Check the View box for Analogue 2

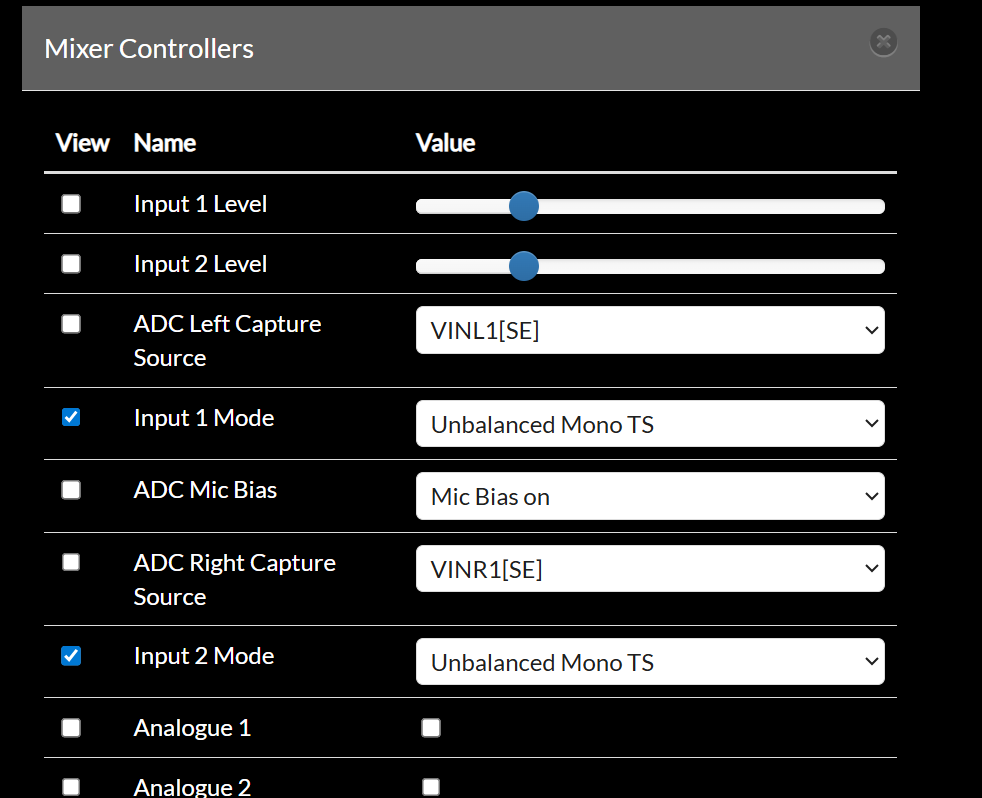pos(71,787)
